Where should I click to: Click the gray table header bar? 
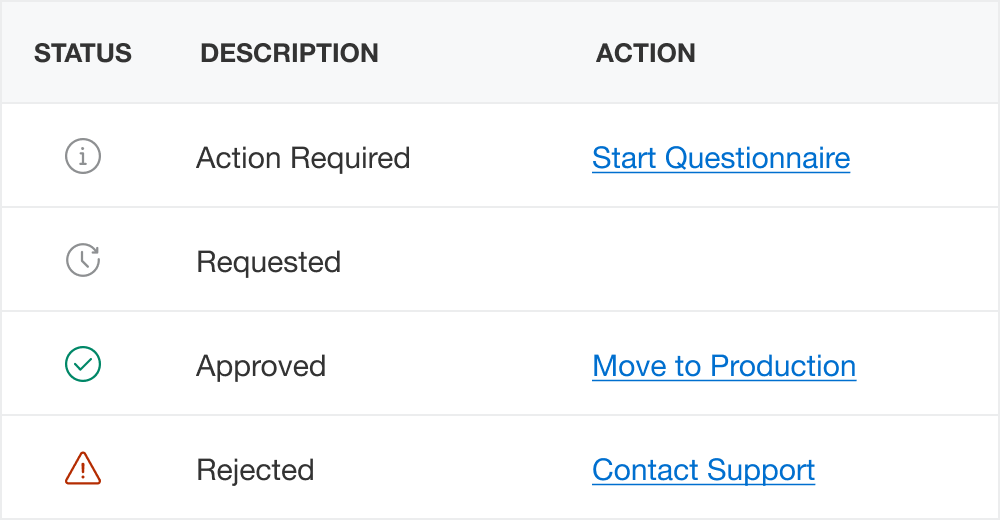pos(850,53)
